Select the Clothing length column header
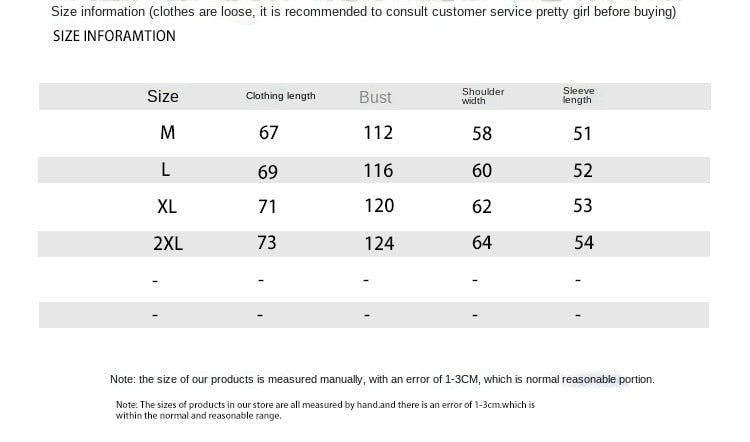The width and height of the screenshot is (750, 442). [x=281, y=96]
